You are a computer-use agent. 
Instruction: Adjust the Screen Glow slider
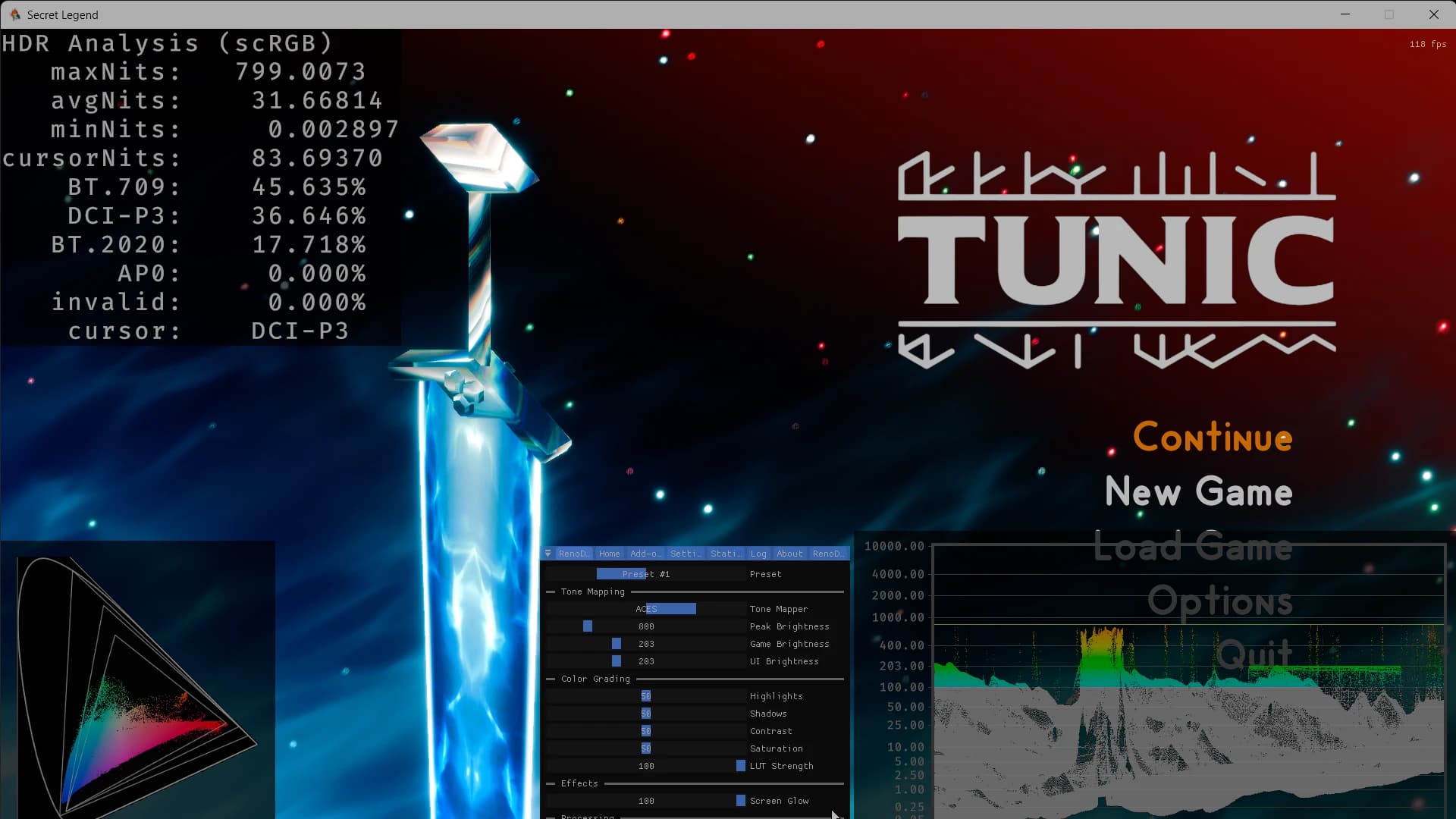tap(646, 801)
